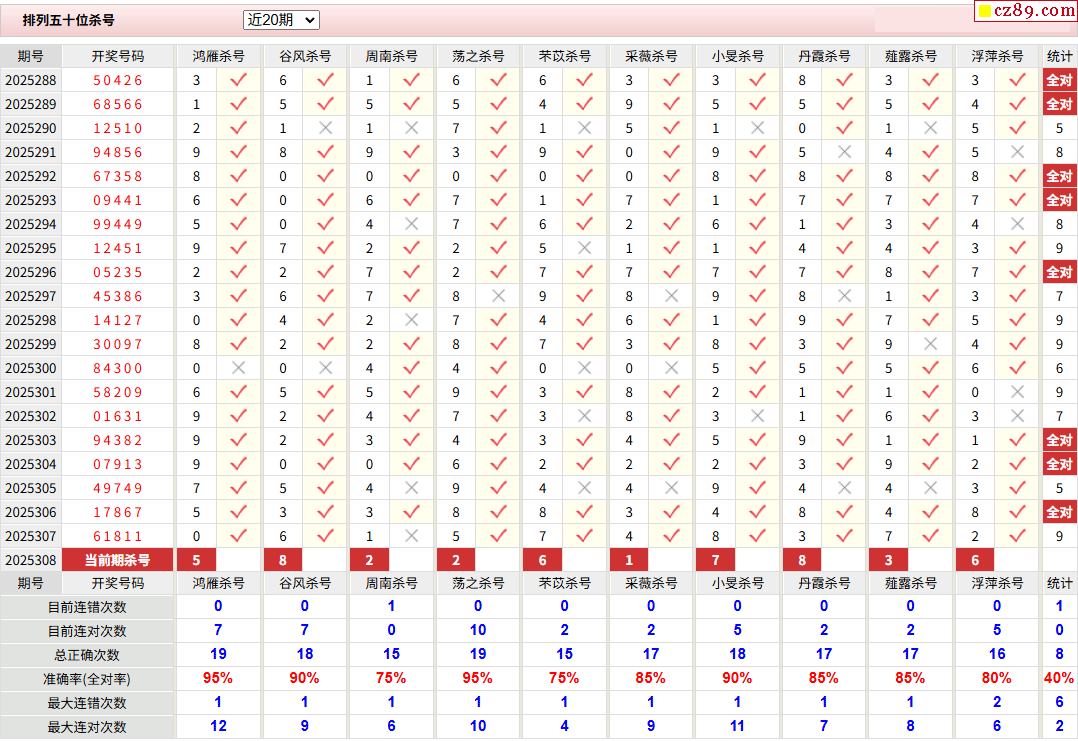Click the 全对 badge in row 2025288
1078x741 pixels.
[x=1059, y=80]
